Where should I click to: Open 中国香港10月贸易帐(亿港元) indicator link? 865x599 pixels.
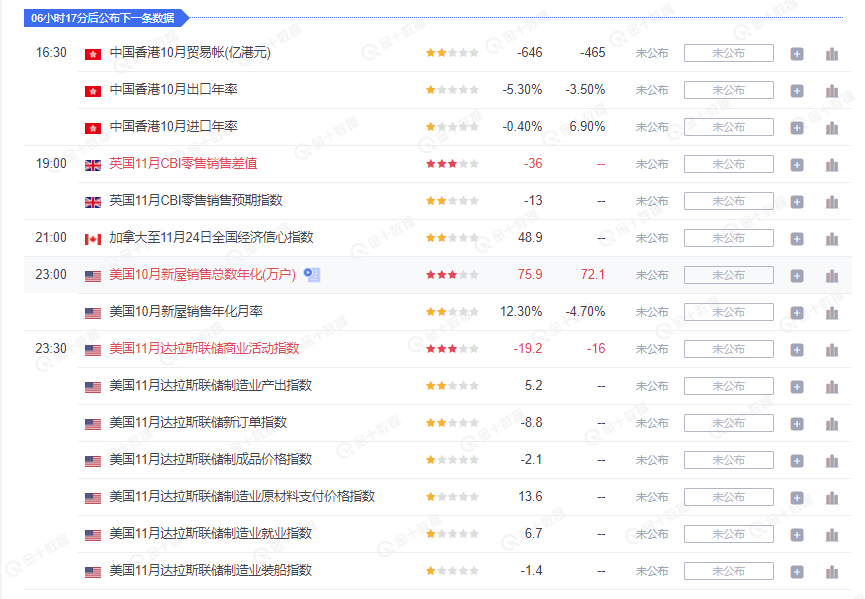pos(190,52)
